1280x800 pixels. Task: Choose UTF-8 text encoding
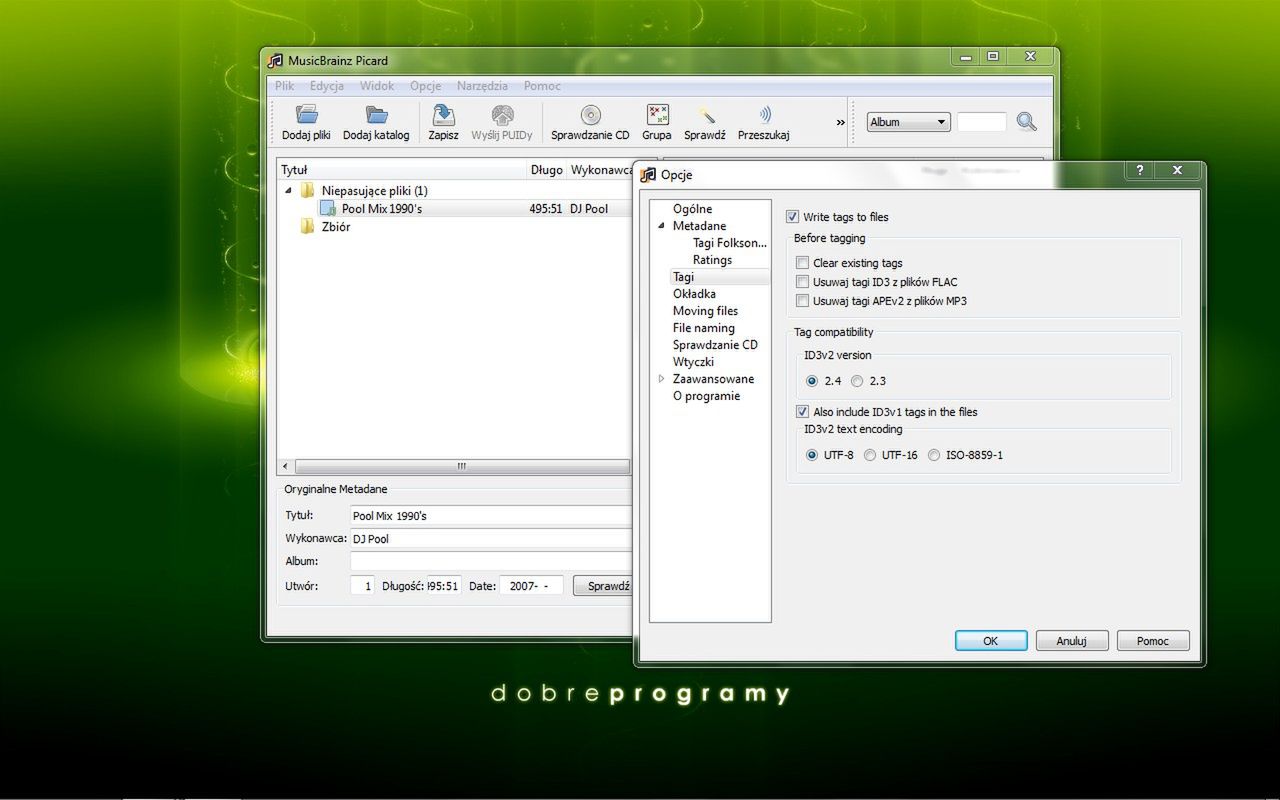(812, 455)
